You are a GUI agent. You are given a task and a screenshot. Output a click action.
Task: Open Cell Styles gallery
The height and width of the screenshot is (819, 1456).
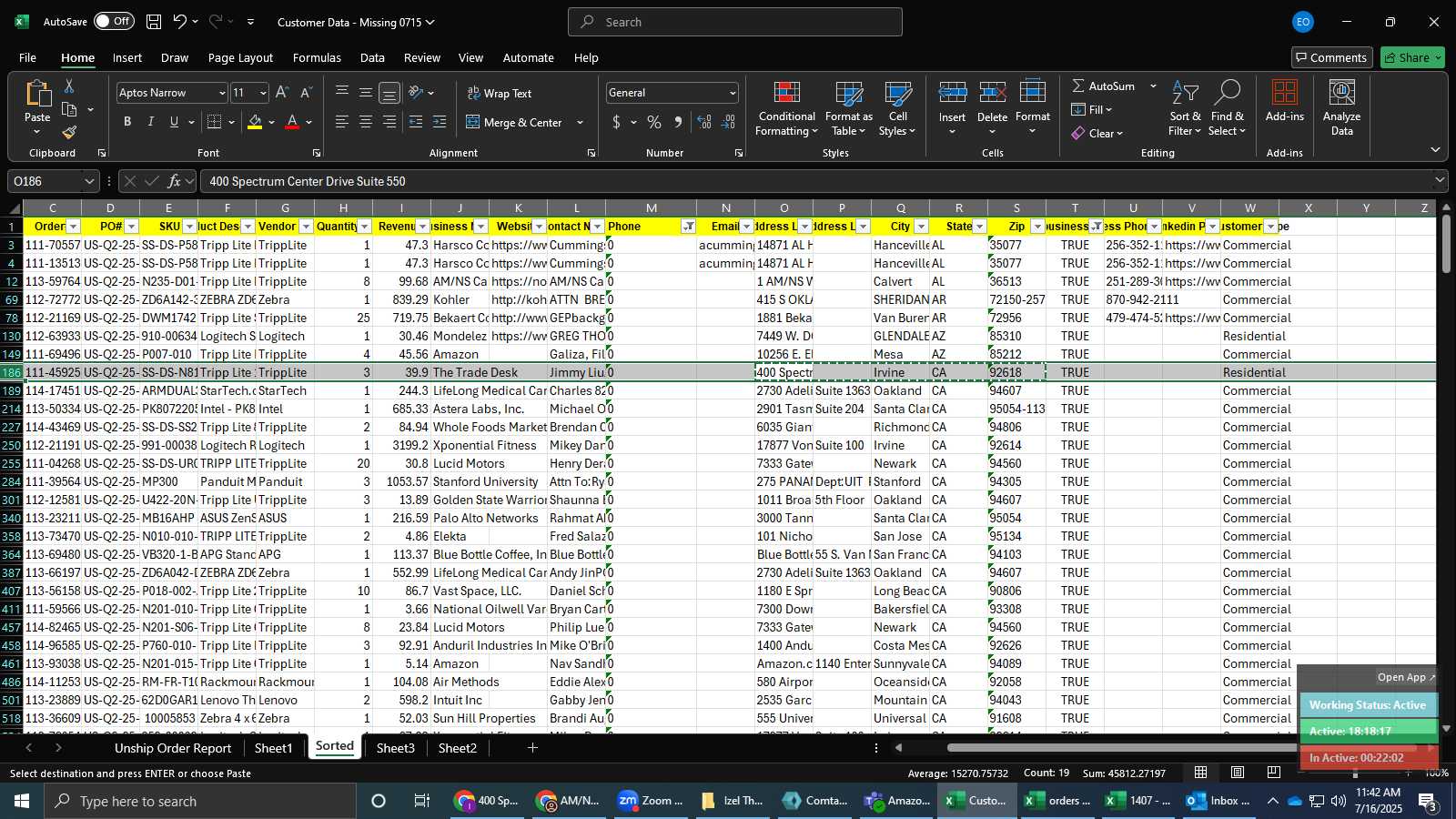[897, 109]
